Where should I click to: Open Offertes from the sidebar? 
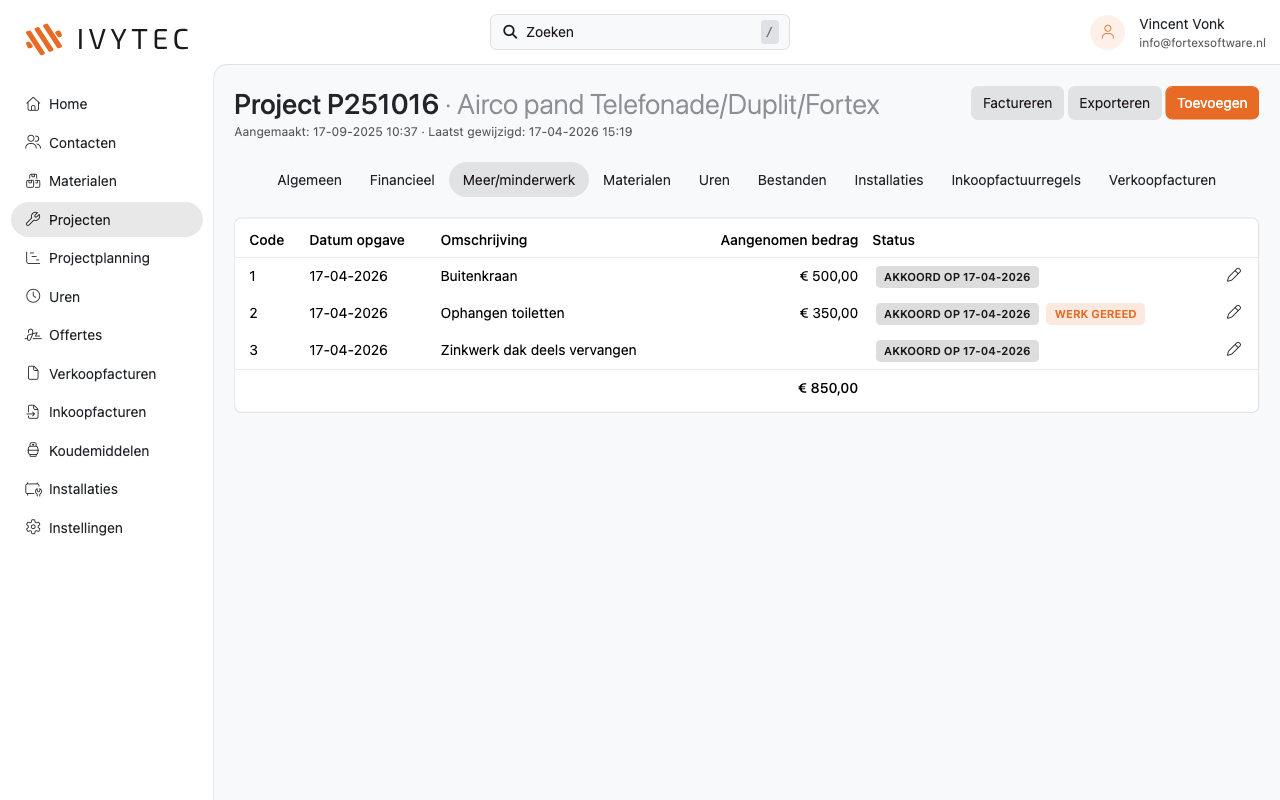pyautogui.click(x=76, y=335)
